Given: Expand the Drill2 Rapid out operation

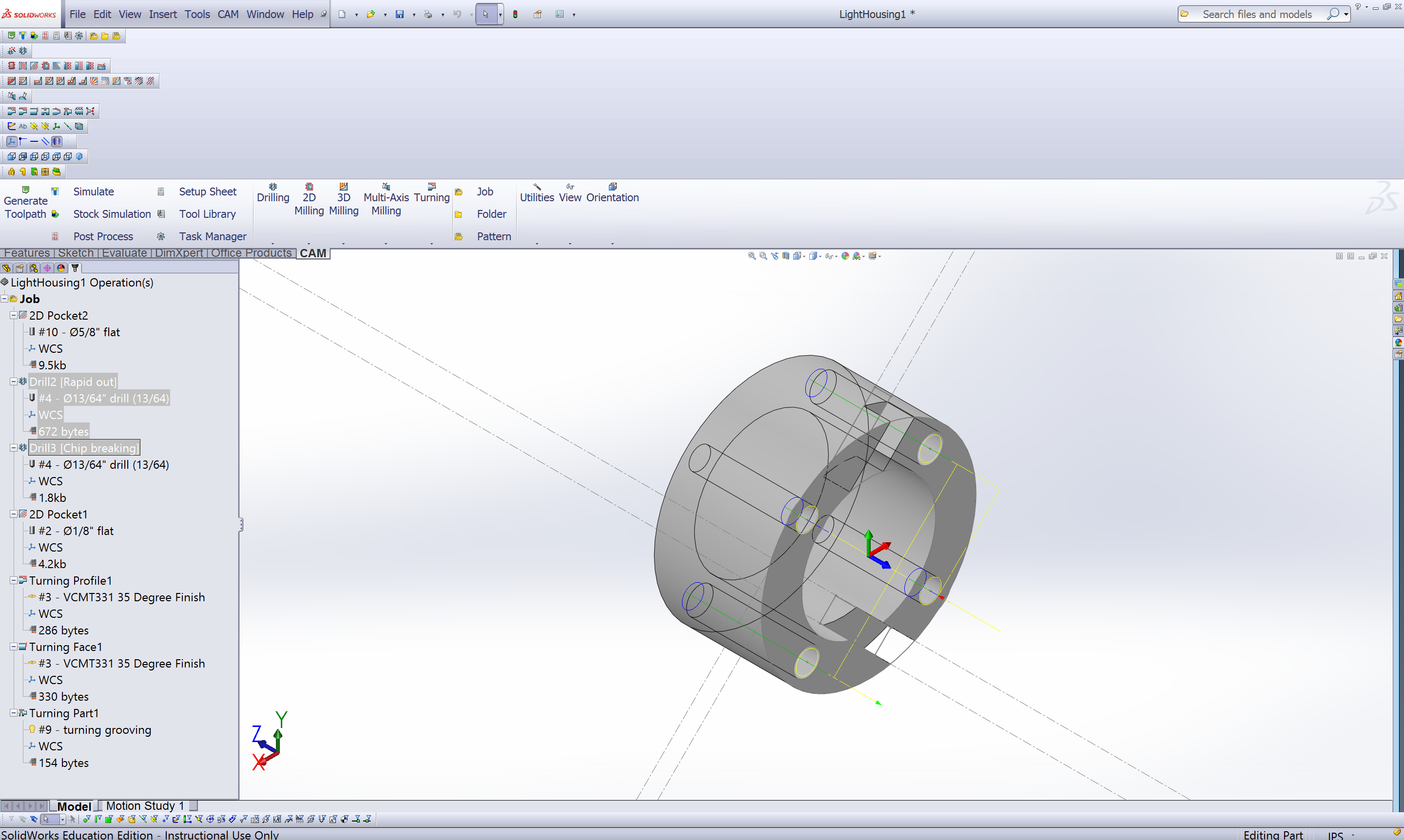Looking at the screenshot, I should [x=10, y=381].
